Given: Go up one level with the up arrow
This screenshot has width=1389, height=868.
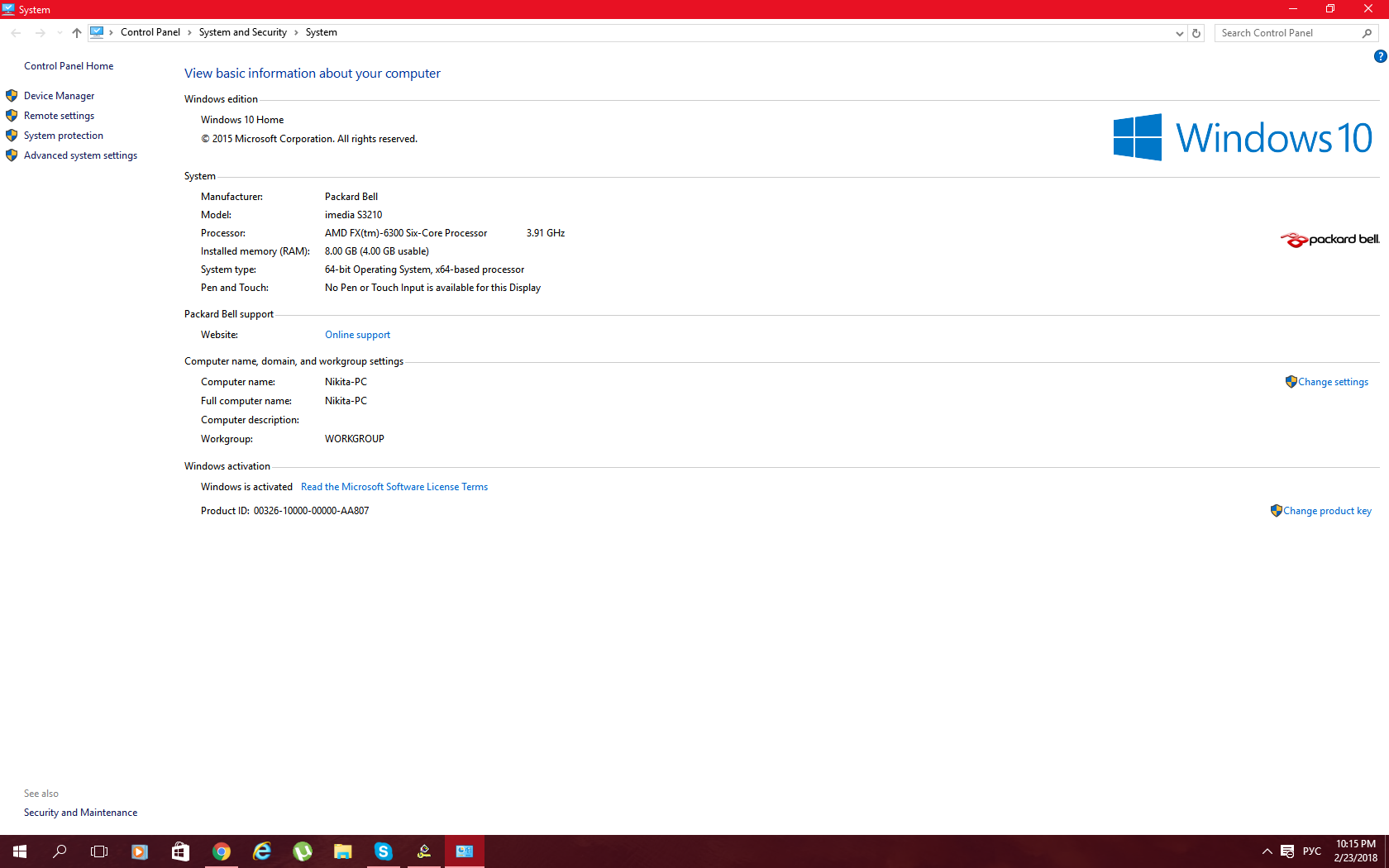Looking at the screenshot, I should pyautogui.click(x=77, y=33).
